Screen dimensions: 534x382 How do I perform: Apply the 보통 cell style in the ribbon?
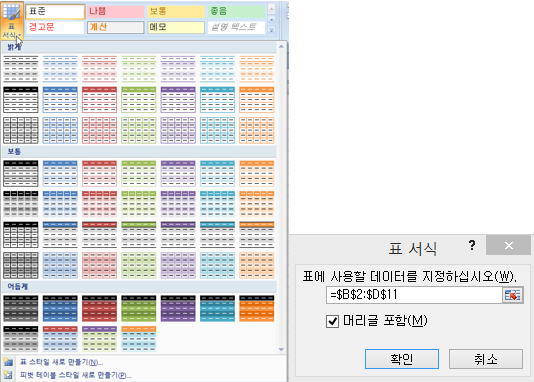176,11
